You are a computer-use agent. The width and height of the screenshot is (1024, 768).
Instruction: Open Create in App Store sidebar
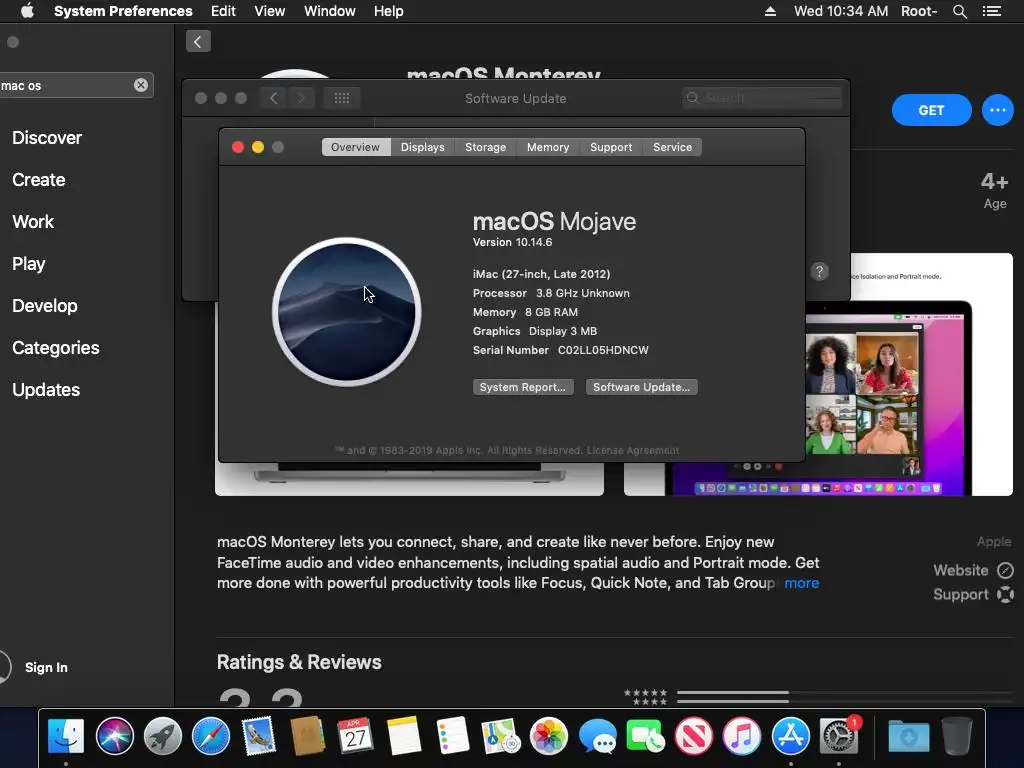[39, 180]
